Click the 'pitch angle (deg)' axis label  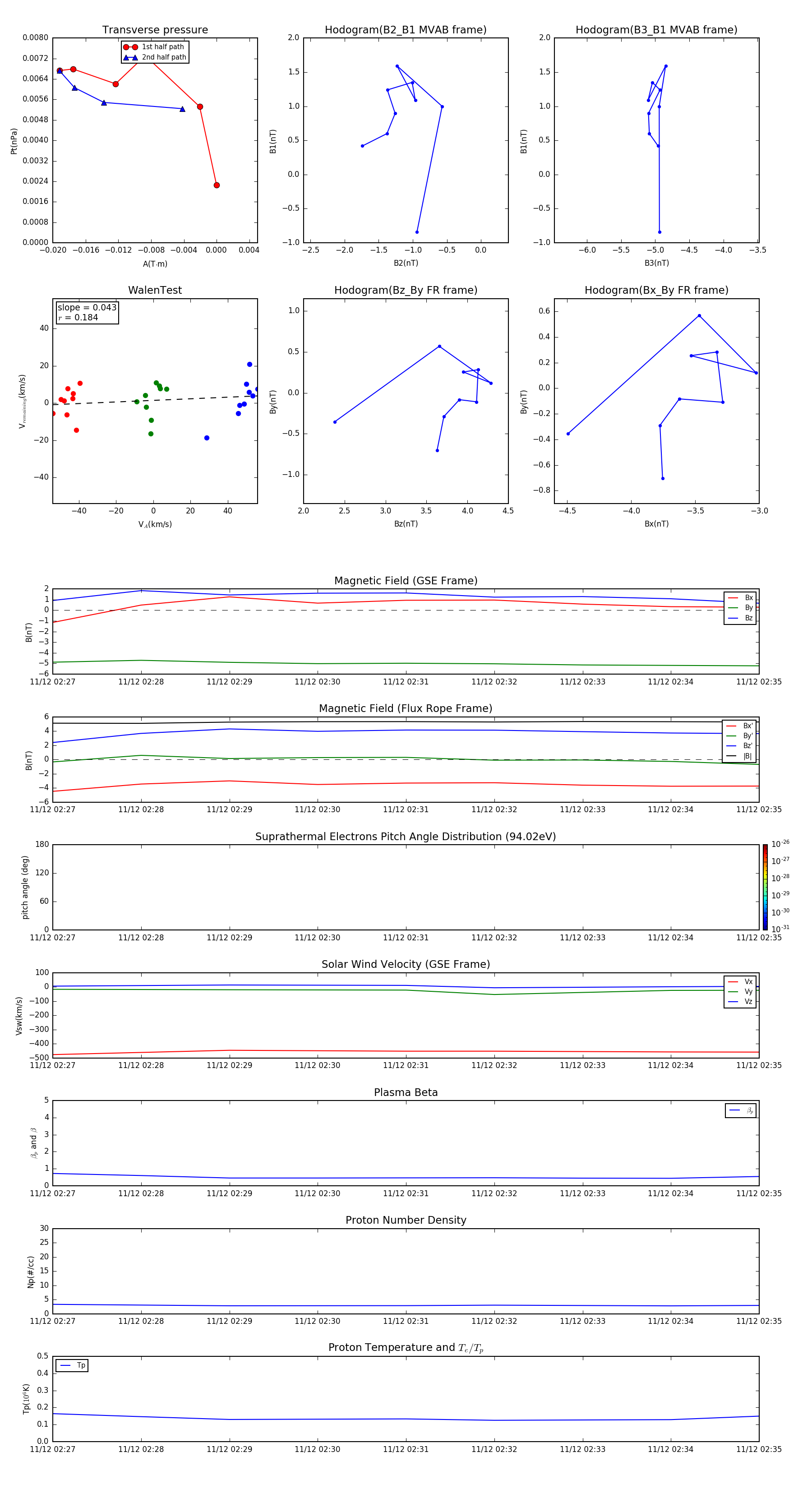point(25,887)
